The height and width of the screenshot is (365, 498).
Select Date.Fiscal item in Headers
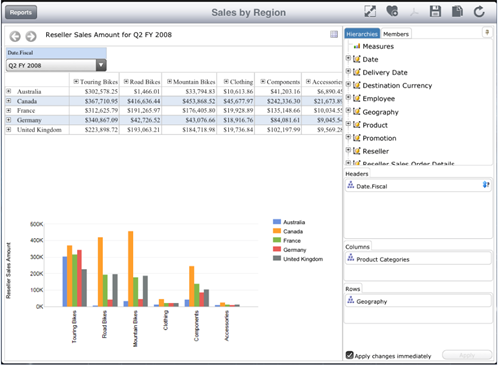[418, 186]
